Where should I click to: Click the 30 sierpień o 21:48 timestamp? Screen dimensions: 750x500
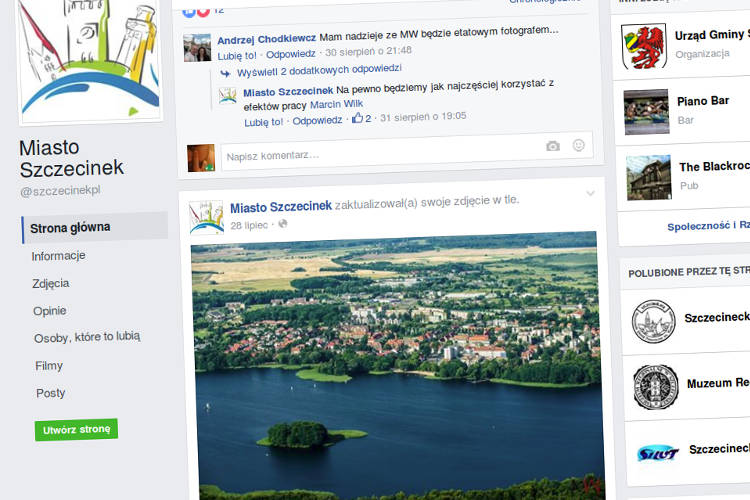[369, 51]
